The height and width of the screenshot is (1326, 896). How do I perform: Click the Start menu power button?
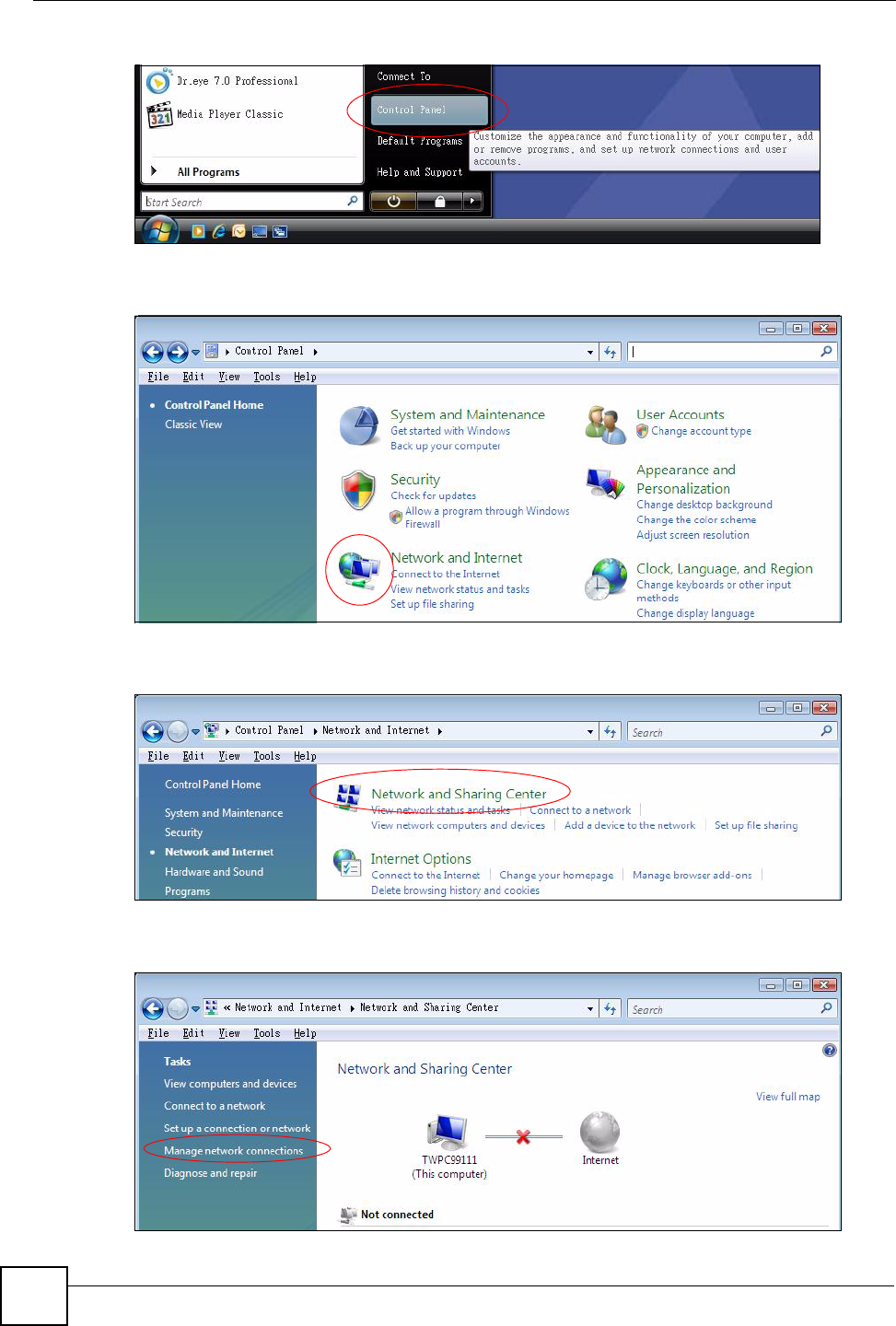394,201
